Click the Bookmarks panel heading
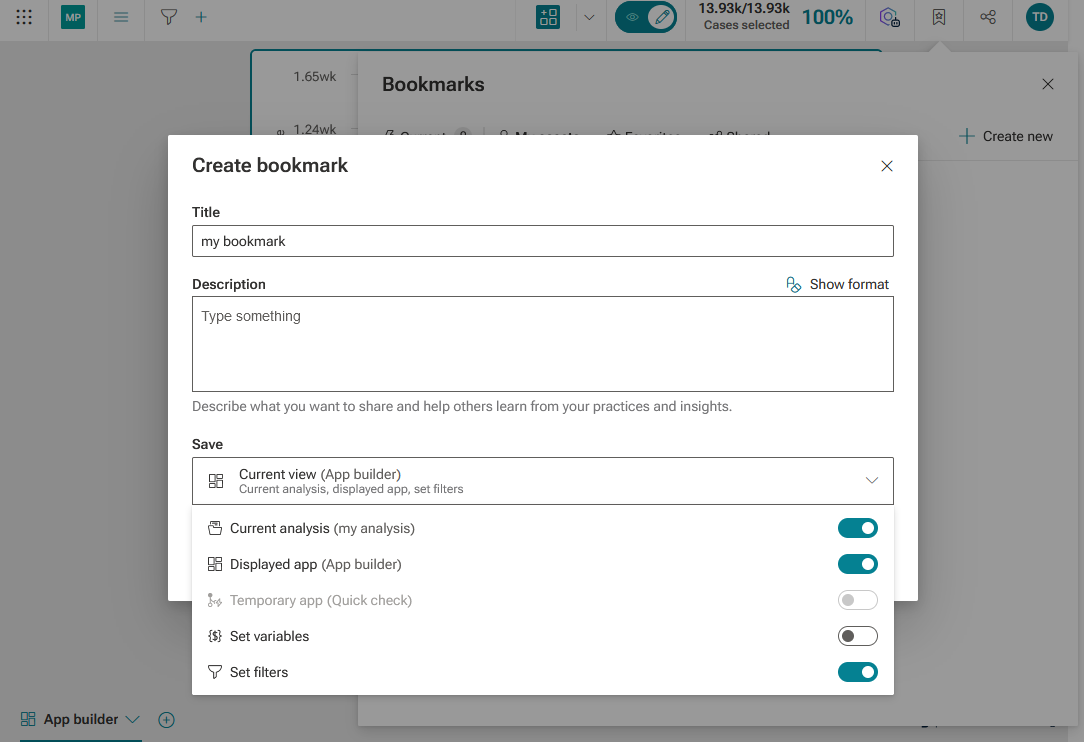This screenshot has height=742, width=1084. 433,84
